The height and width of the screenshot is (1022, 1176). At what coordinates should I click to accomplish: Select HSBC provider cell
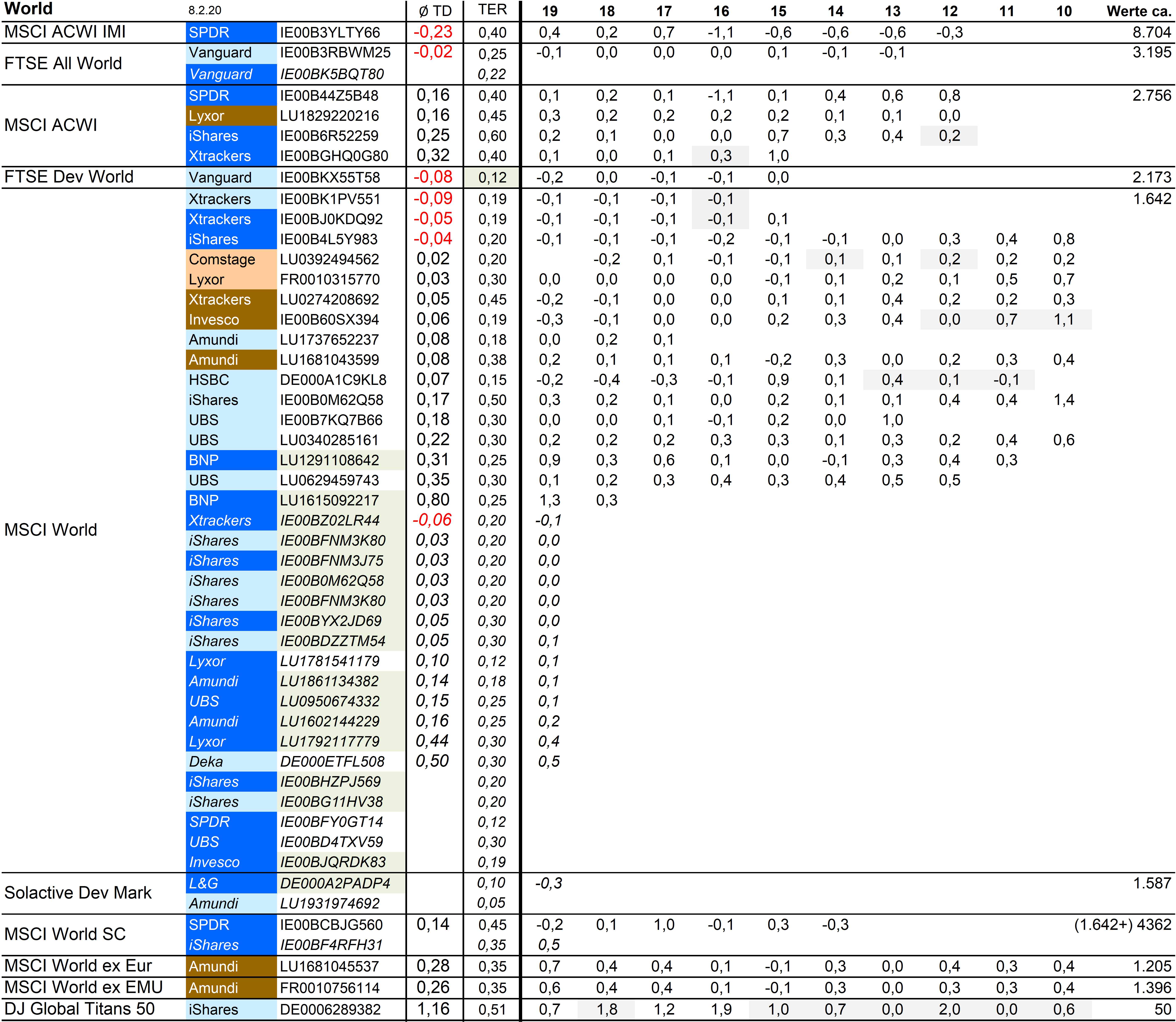(231, 380)
